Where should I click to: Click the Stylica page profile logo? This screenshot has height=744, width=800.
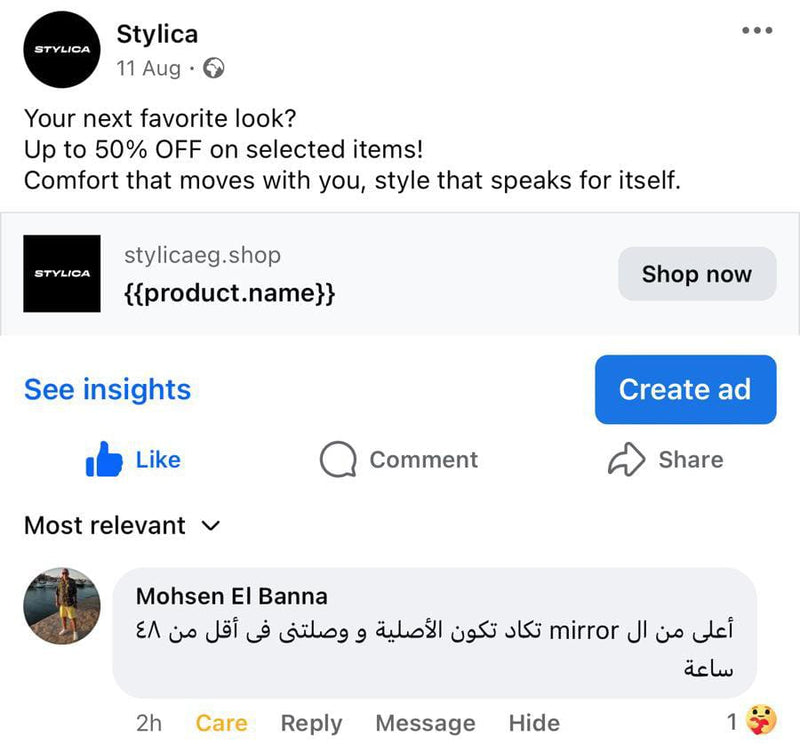(62, 50)
